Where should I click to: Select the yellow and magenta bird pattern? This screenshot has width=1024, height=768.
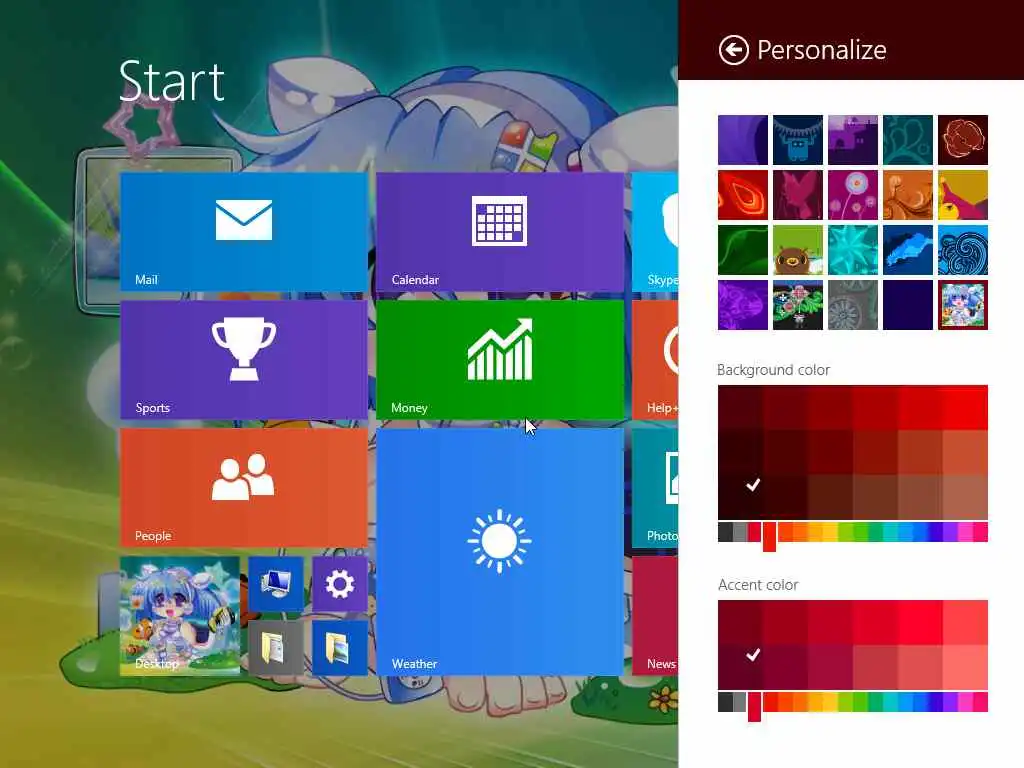(x=963, y=195)
